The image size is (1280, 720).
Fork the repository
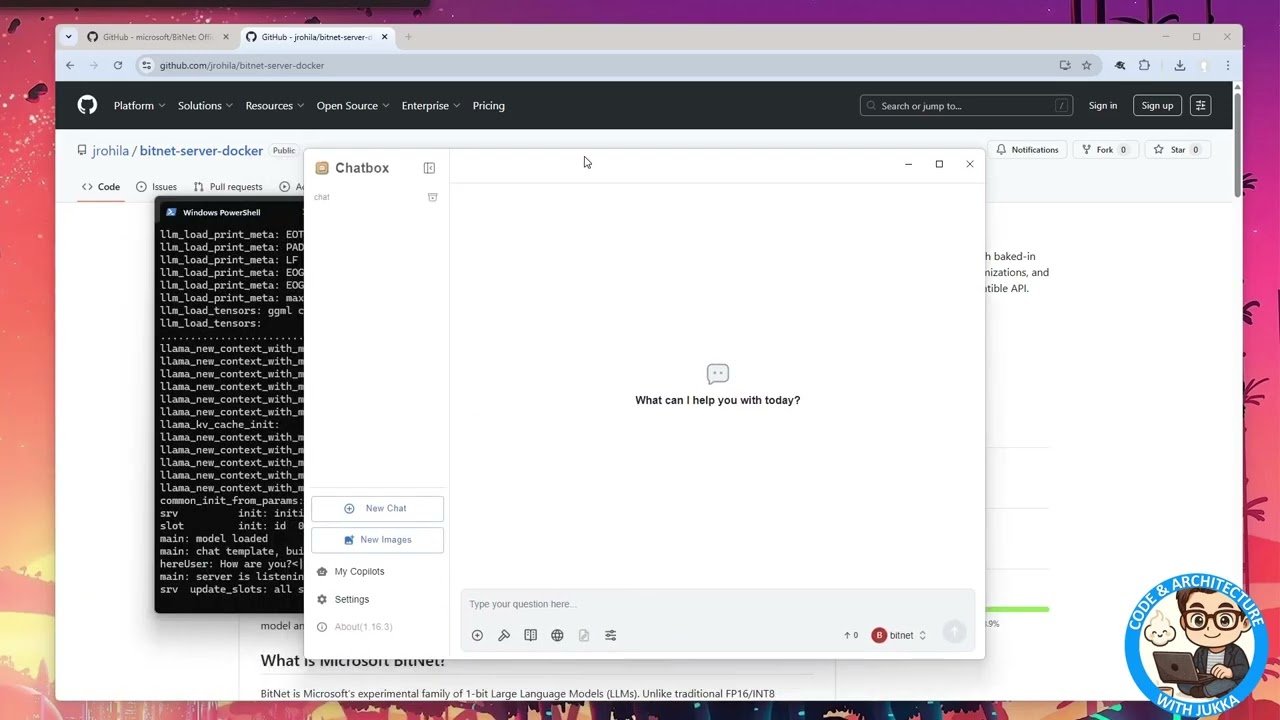pos(1104,150)
